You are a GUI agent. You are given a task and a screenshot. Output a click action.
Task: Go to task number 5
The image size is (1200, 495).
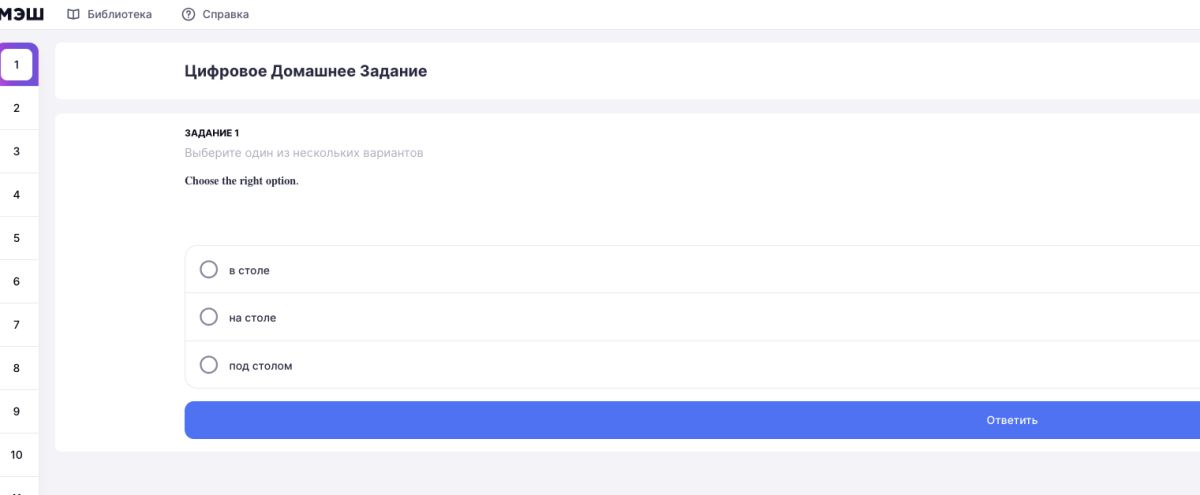click(17, 238)
